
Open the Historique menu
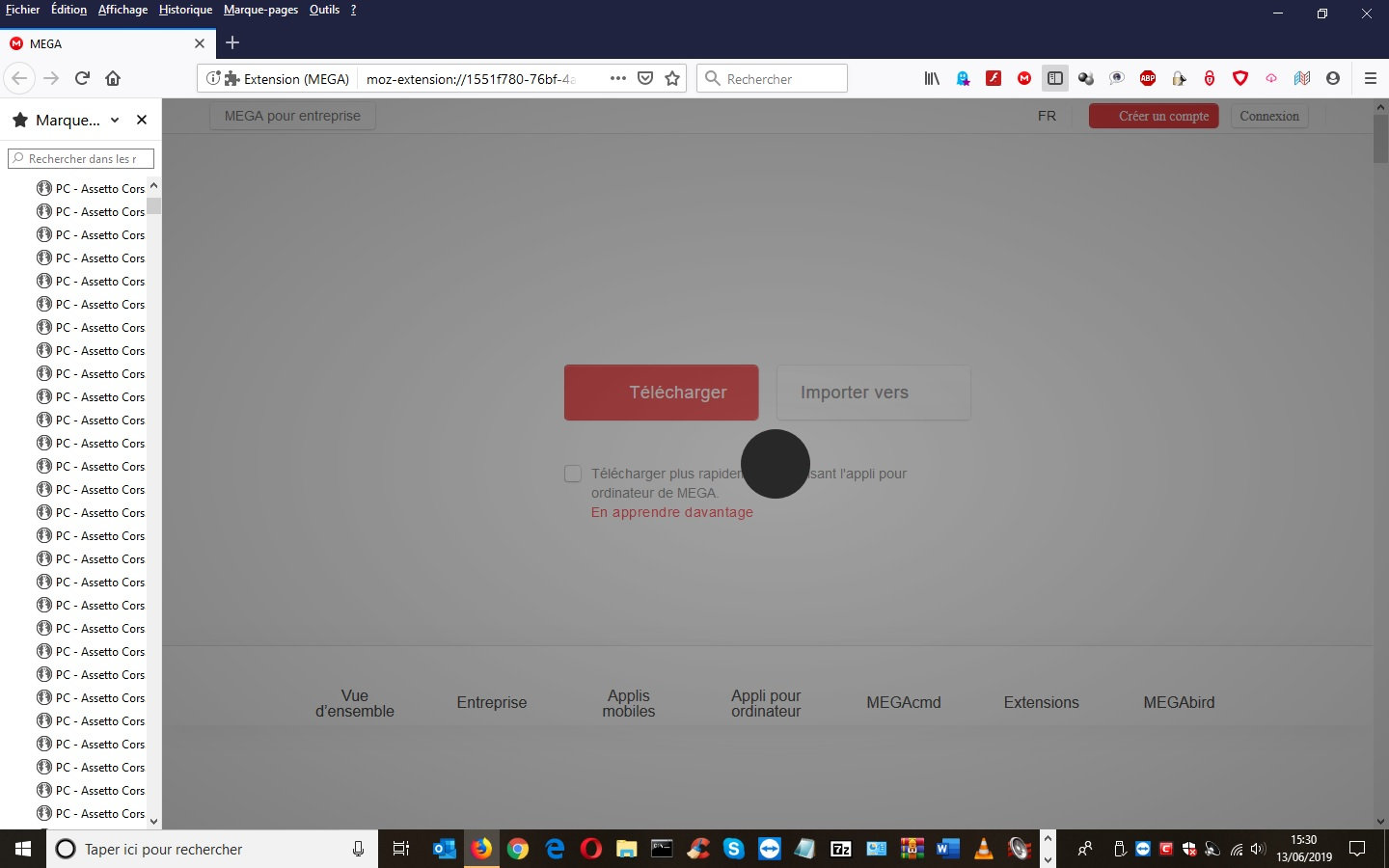[186, 10]
